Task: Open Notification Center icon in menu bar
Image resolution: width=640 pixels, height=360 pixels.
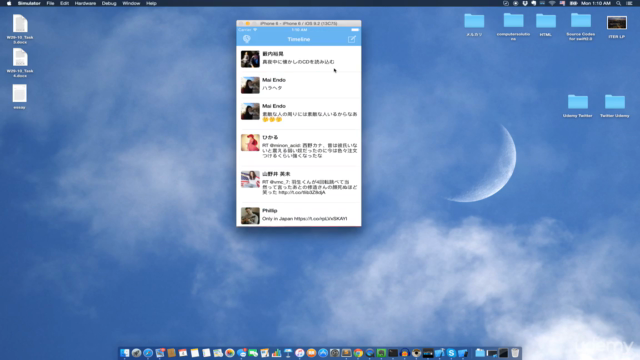Action: pos(629,3)
